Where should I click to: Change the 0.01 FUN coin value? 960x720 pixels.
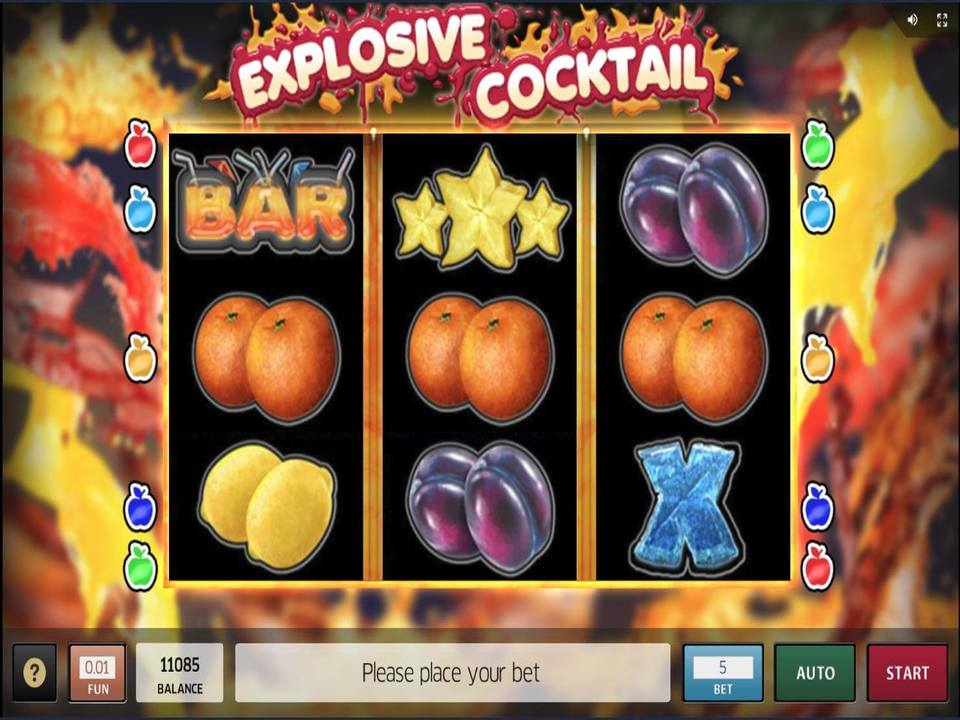tap(97, 673)
